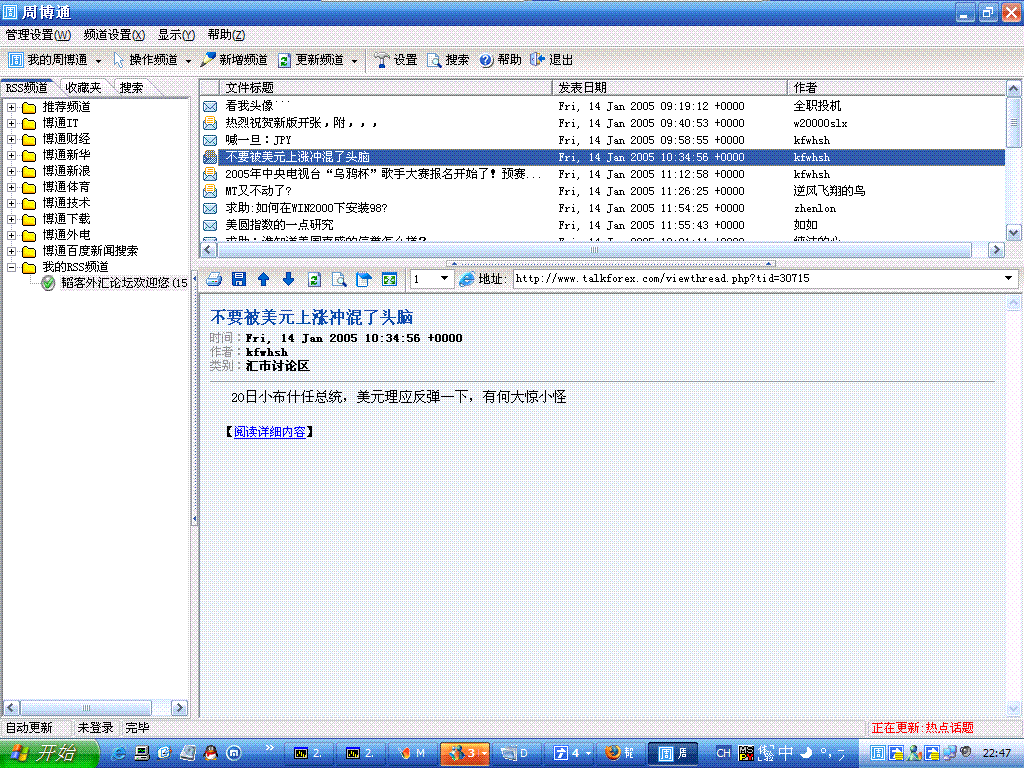Click the magnifier find-in-page icon

coord(339,280)
